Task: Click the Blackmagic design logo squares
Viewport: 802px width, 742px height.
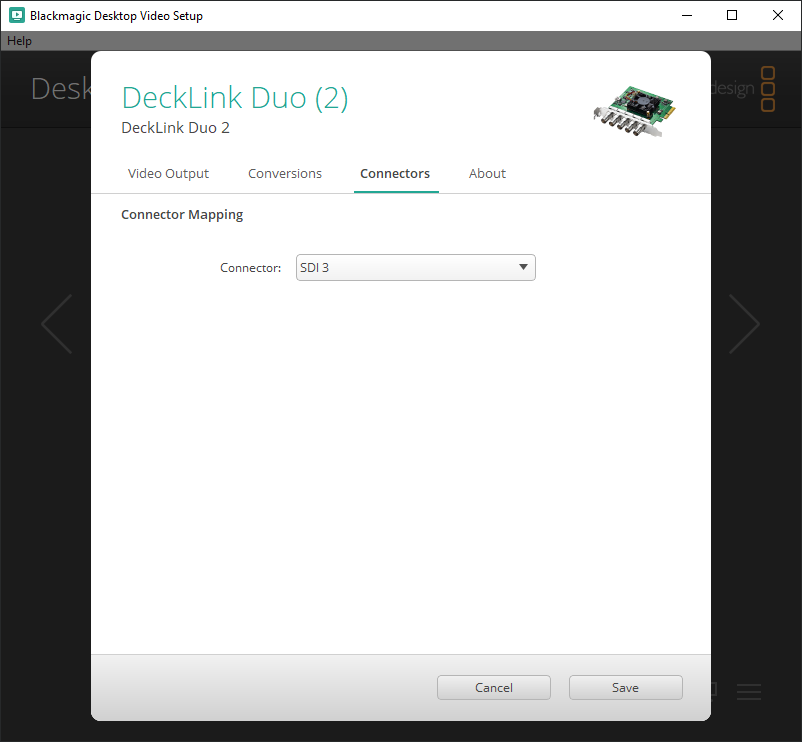Action: pos(768,89)
